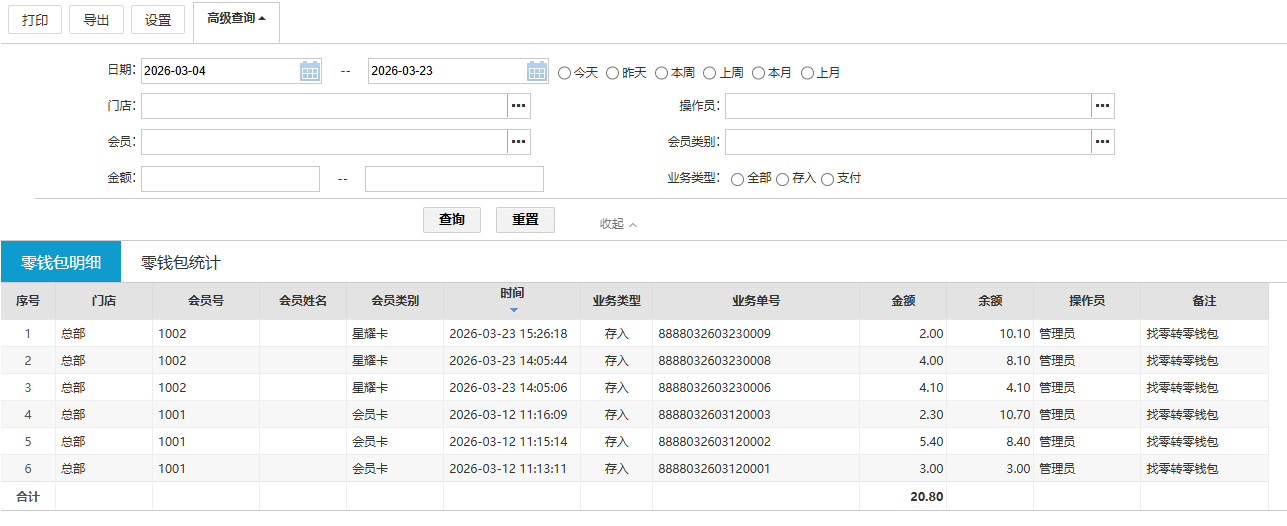Click the member field ellipsis browse button
1287x526 pixels.
coord(518,142)
